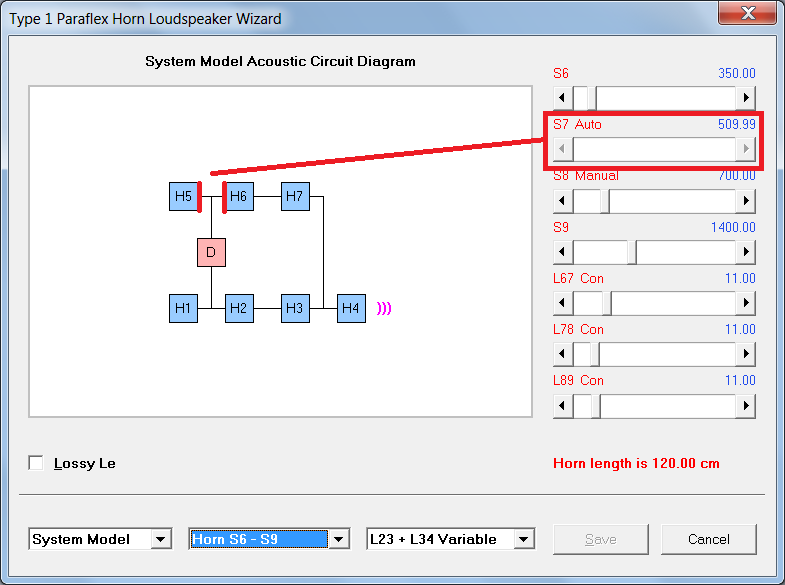Screen dimensions: 785x585
Task: Decrease S6 with left arrow
Action: 563,98
